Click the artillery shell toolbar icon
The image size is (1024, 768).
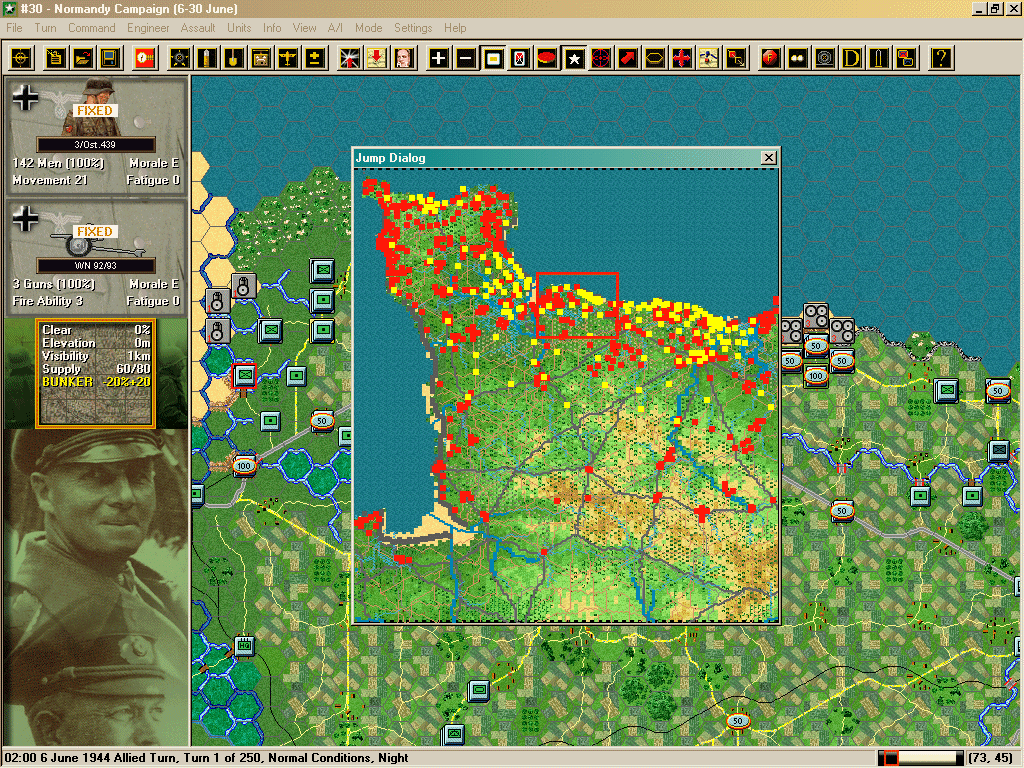click(207, 58)
